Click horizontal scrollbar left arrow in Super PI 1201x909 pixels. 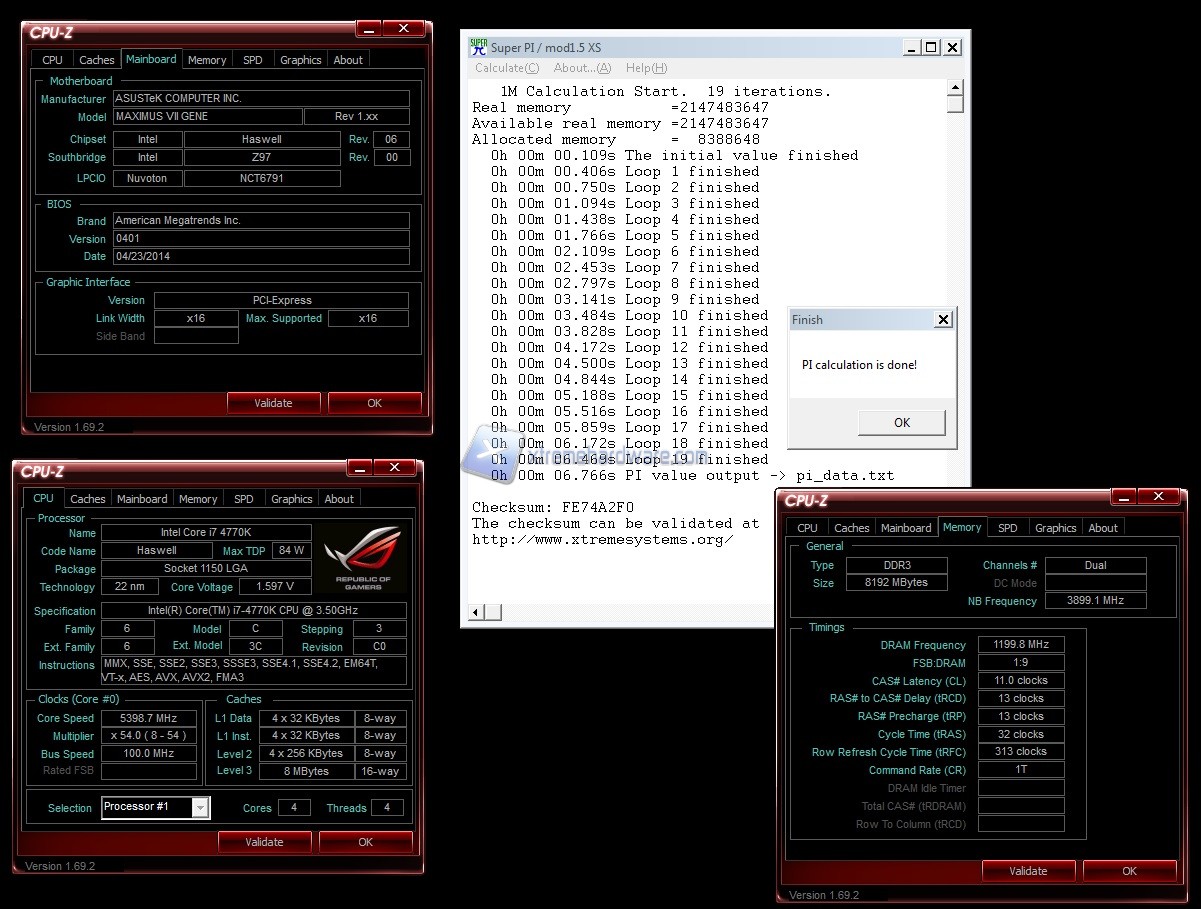pos(477,612)
